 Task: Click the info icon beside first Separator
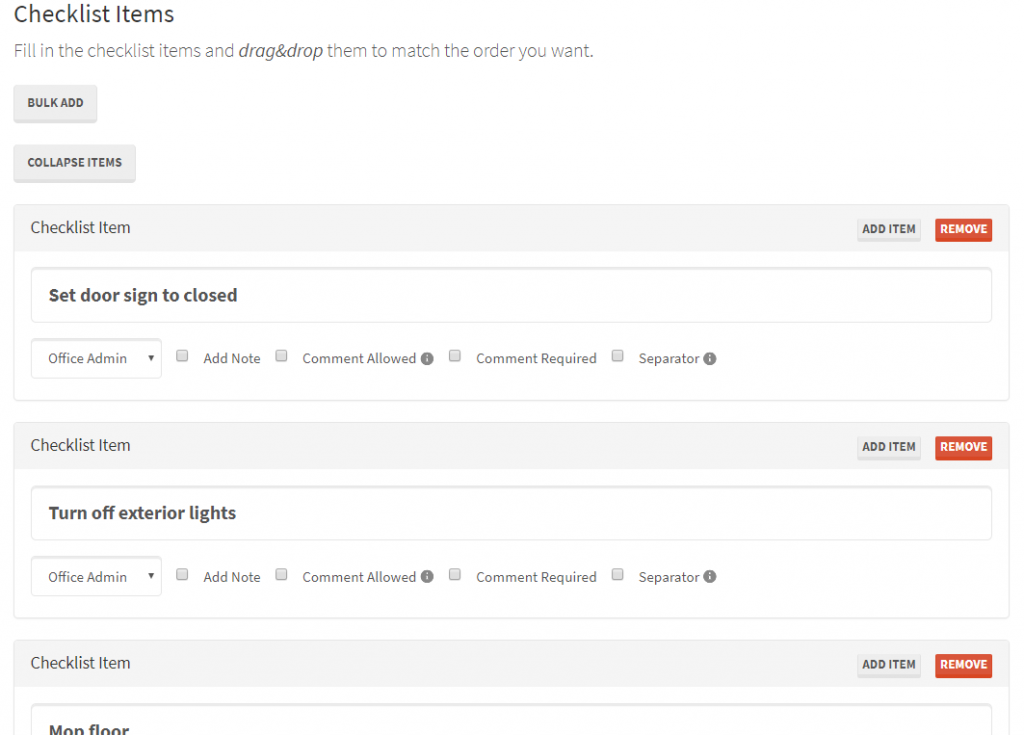pos(710,359)
